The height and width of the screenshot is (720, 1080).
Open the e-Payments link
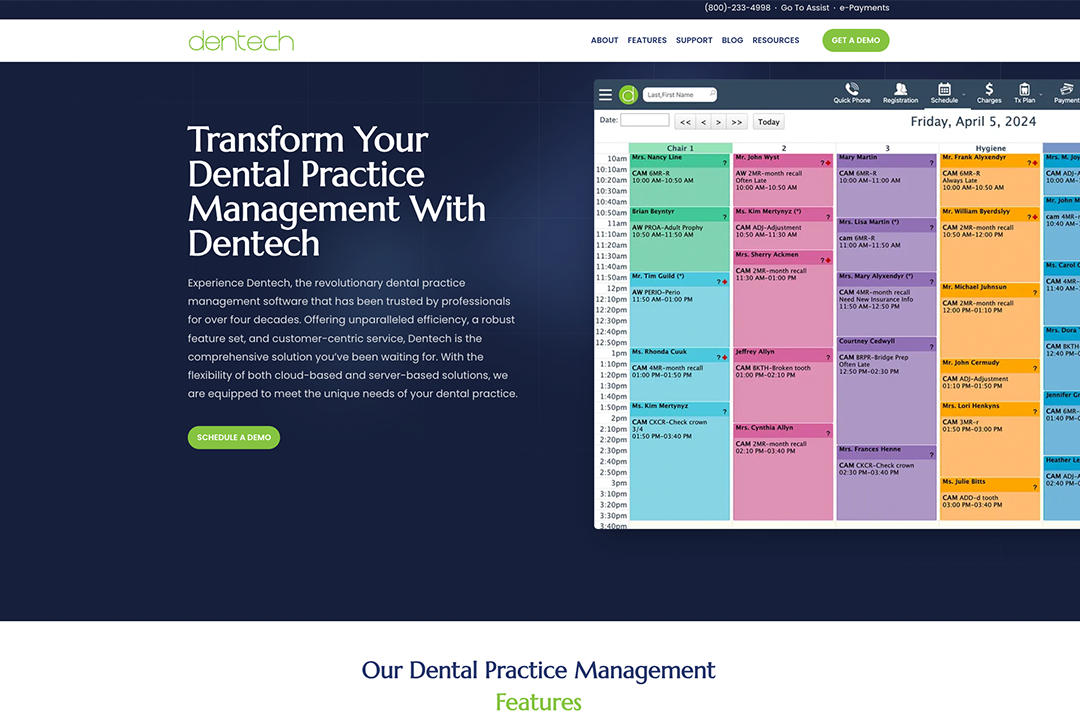(864, 8)
